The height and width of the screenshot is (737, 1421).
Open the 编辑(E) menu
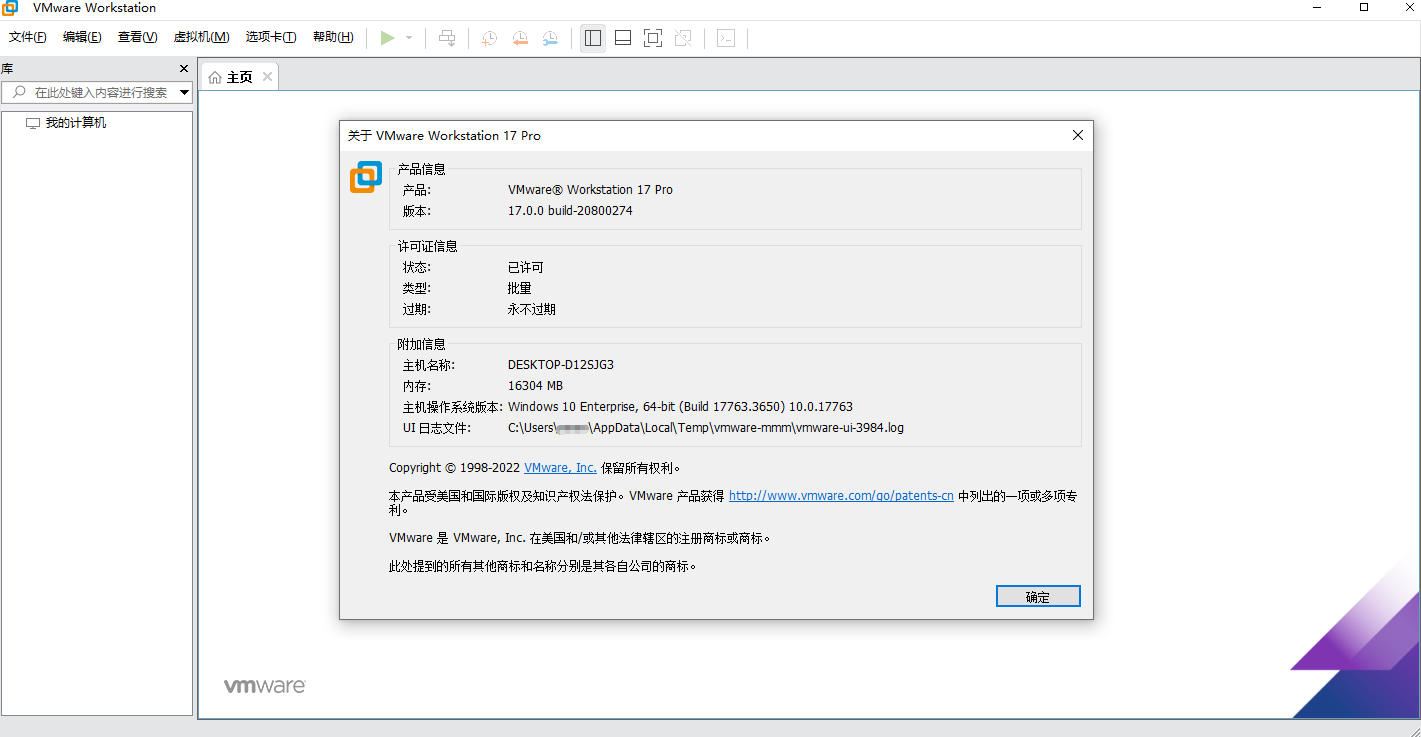[82, 37]
